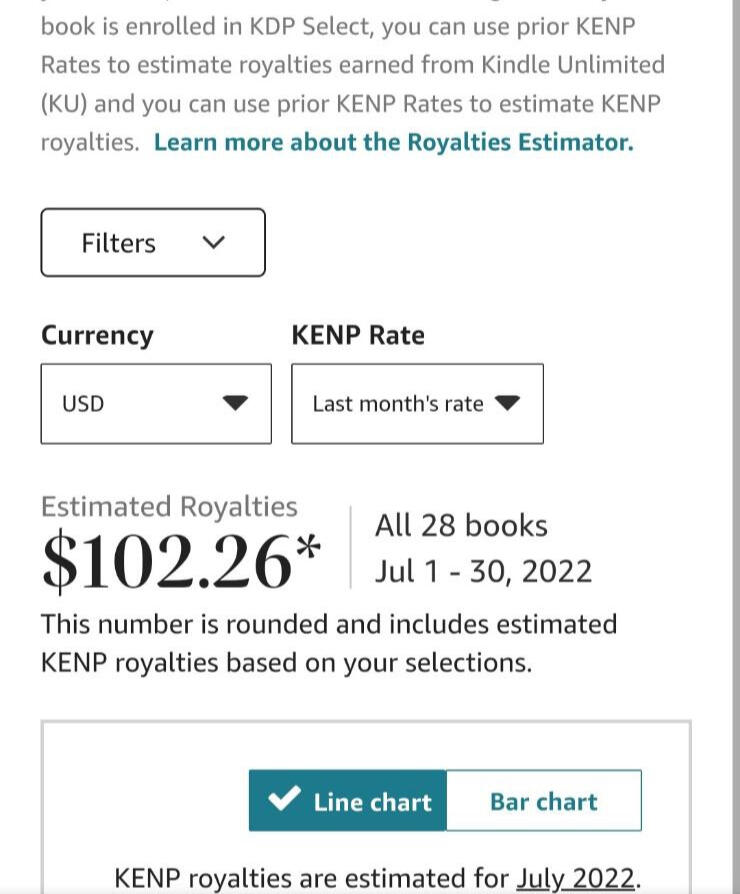740x894 pixels.
Task: Select the Line chart toggle
Action: pos(348,800)
